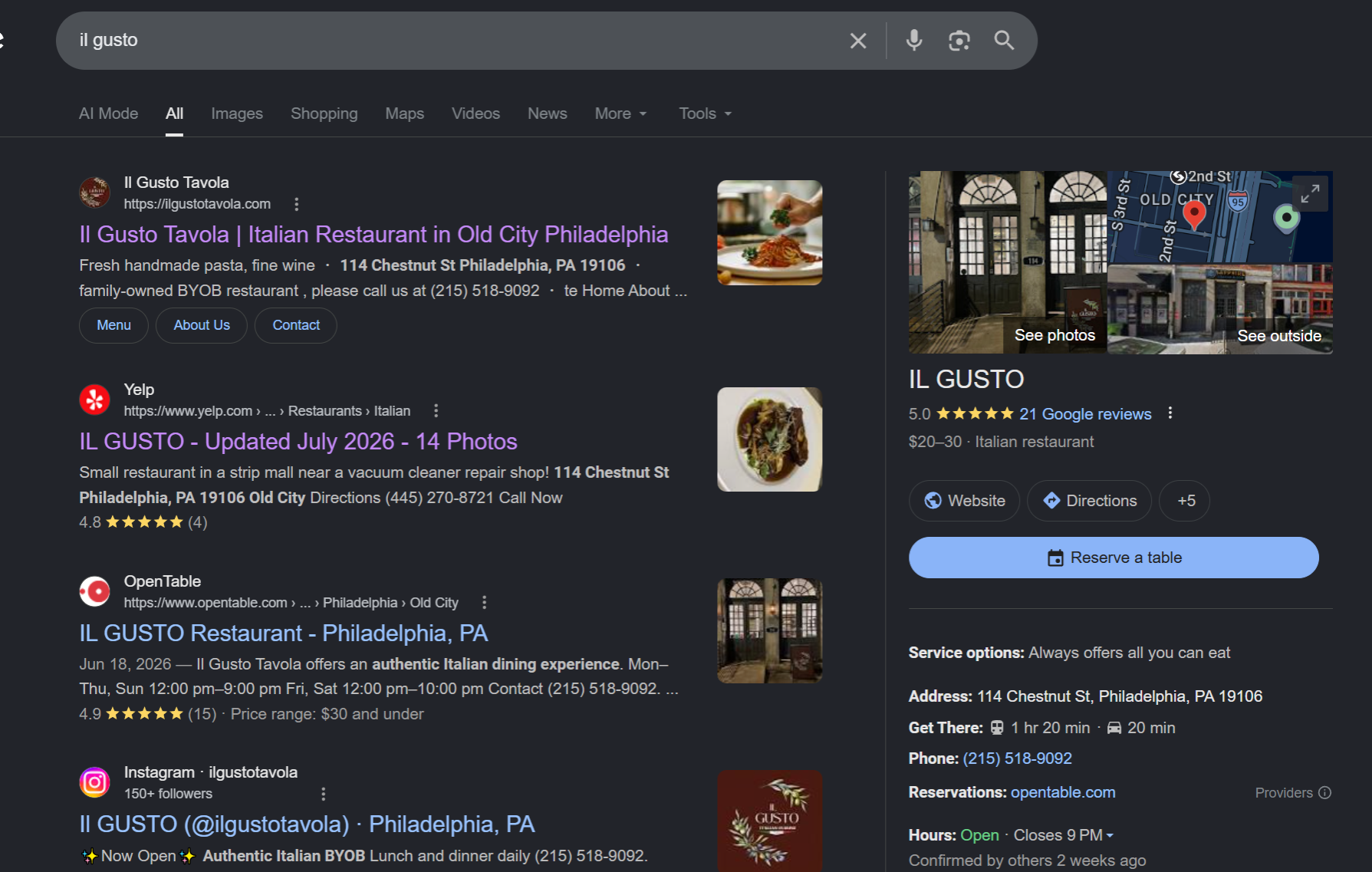Open options menu for Il Gusto Tavola result
Image resolution: width=1372 pixels, height=872 pixels.
click(x=297, y=204)
